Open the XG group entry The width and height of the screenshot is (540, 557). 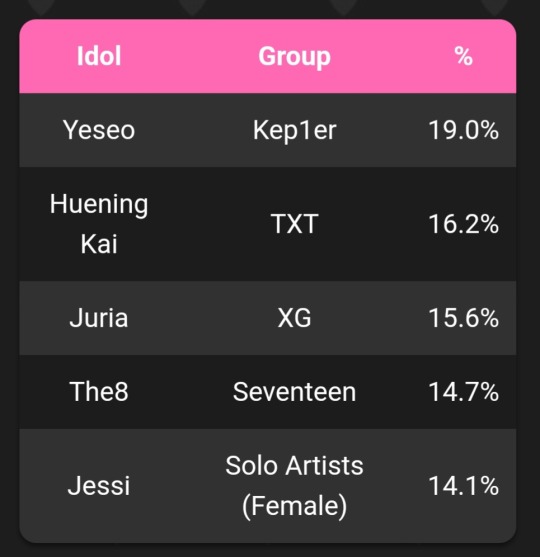click(x=295, y=318)
